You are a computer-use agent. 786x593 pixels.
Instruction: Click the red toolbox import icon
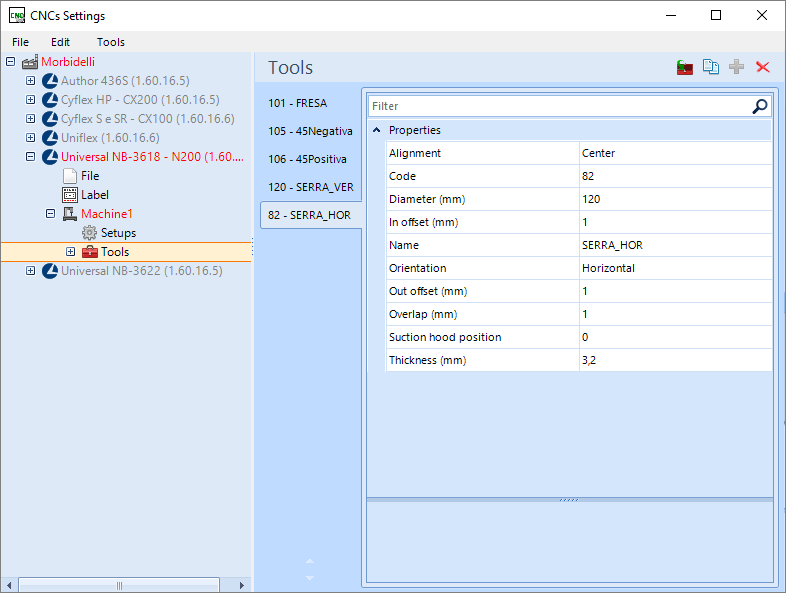pyautogui.click(x=685, y=67)
